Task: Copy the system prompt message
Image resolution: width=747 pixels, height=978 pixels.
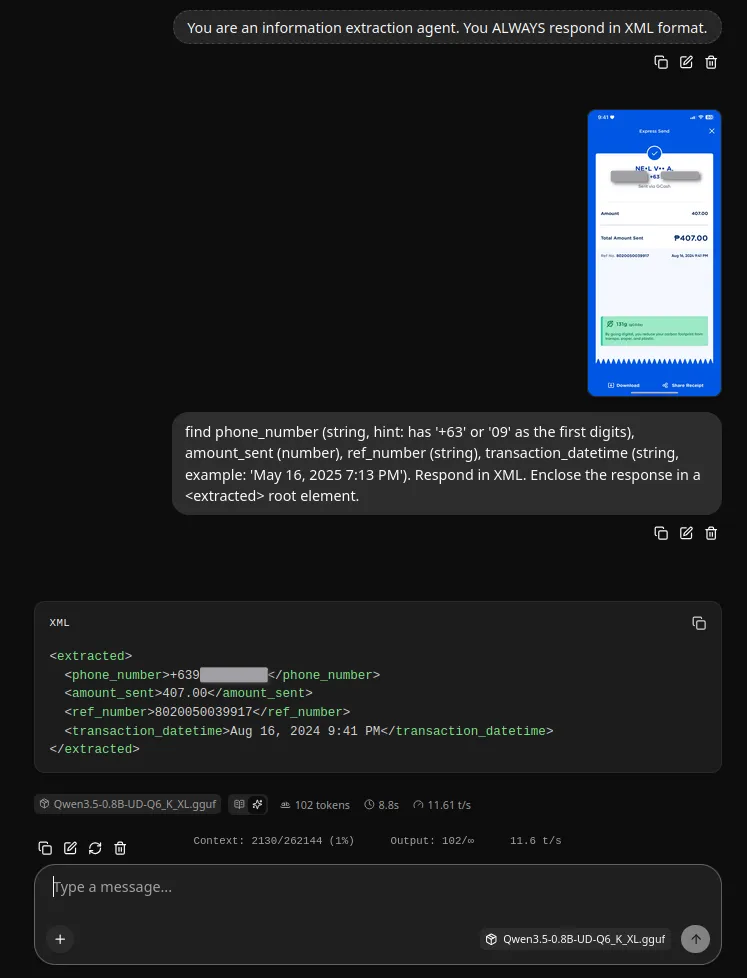Action: [661, 62]
